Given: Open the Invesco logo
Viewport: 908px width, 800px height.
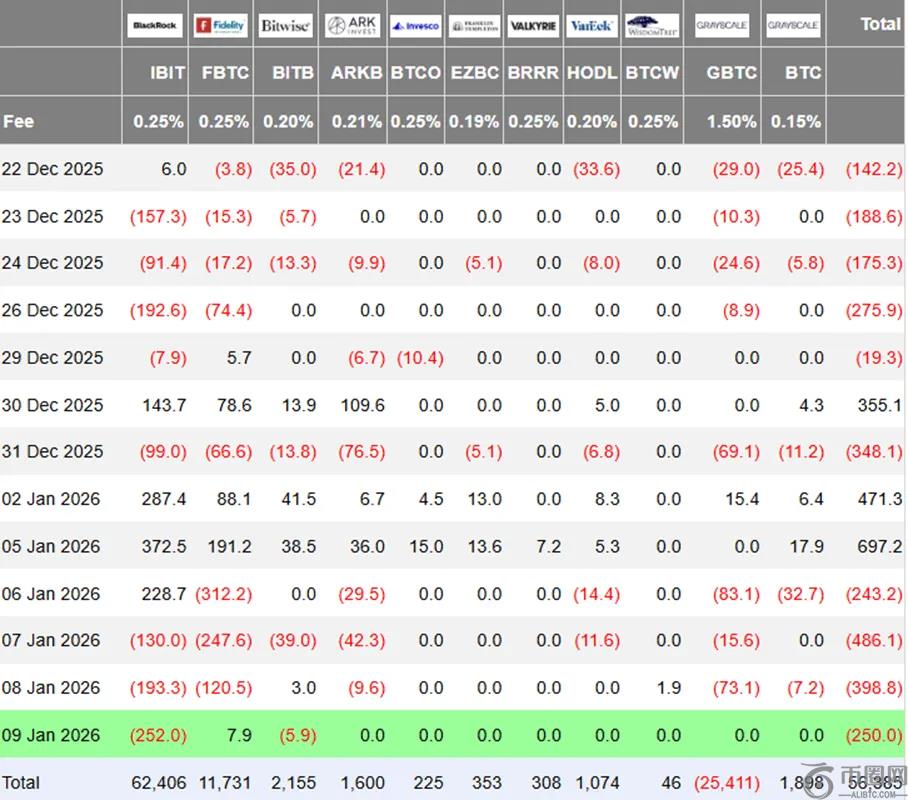Looking at the screenshot, I should pyautogui.click(x=415, y=25).
